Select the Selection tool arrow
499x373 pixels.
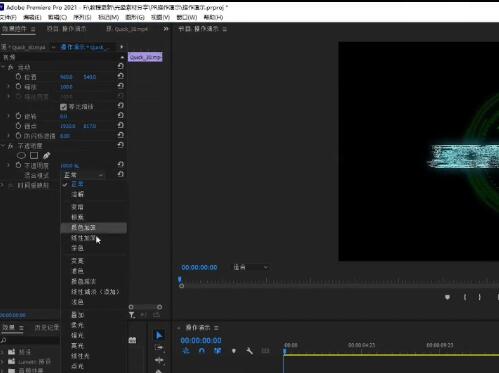click(x=159, y=335)
